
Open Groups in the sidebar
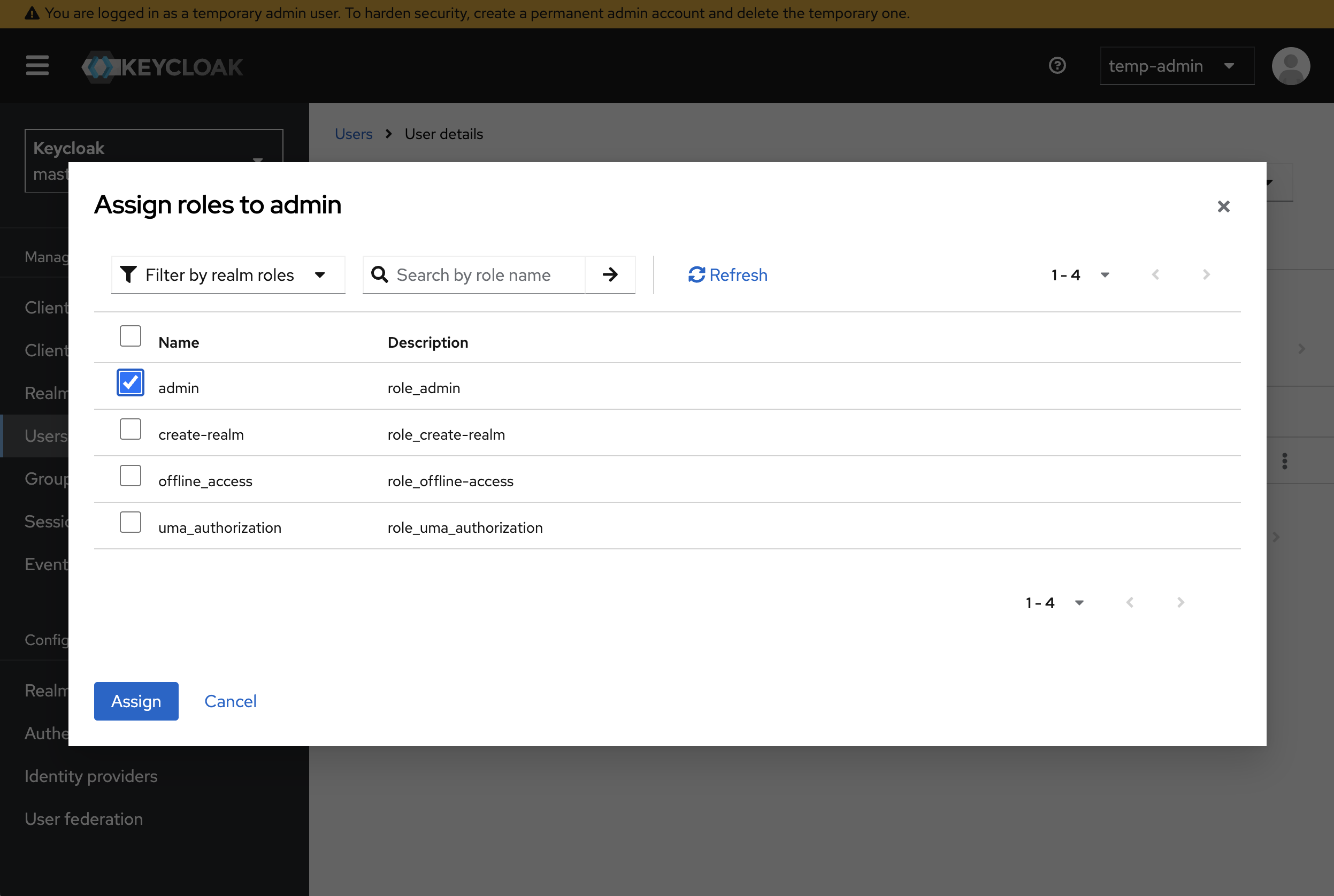pyautogui.click(x=45, y=478)
